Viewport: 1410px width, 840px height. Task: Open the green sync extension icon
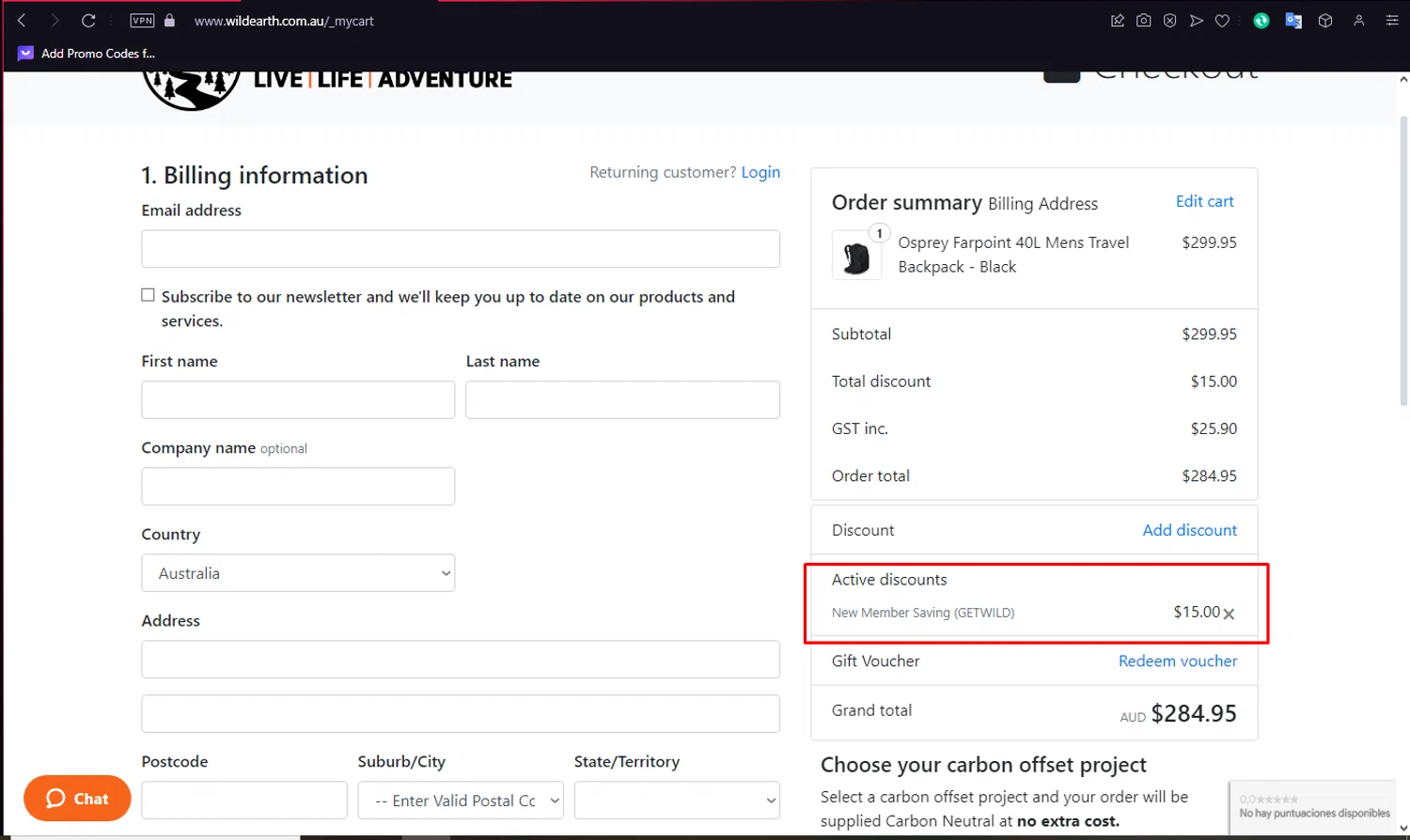(x=1261, y=20)
